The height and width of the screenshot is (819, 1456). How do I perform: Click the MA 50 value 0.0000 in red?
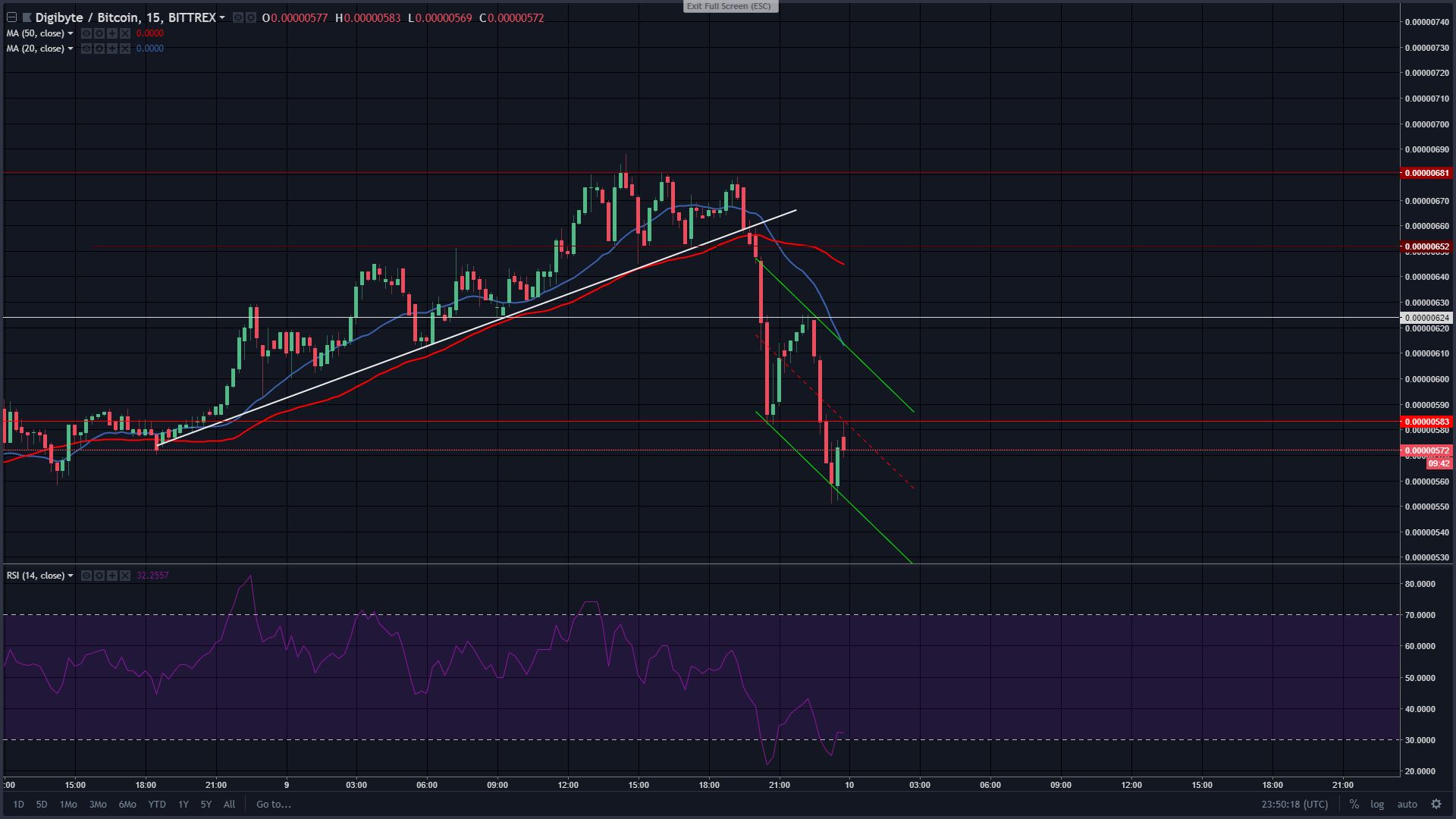(149, 33)
